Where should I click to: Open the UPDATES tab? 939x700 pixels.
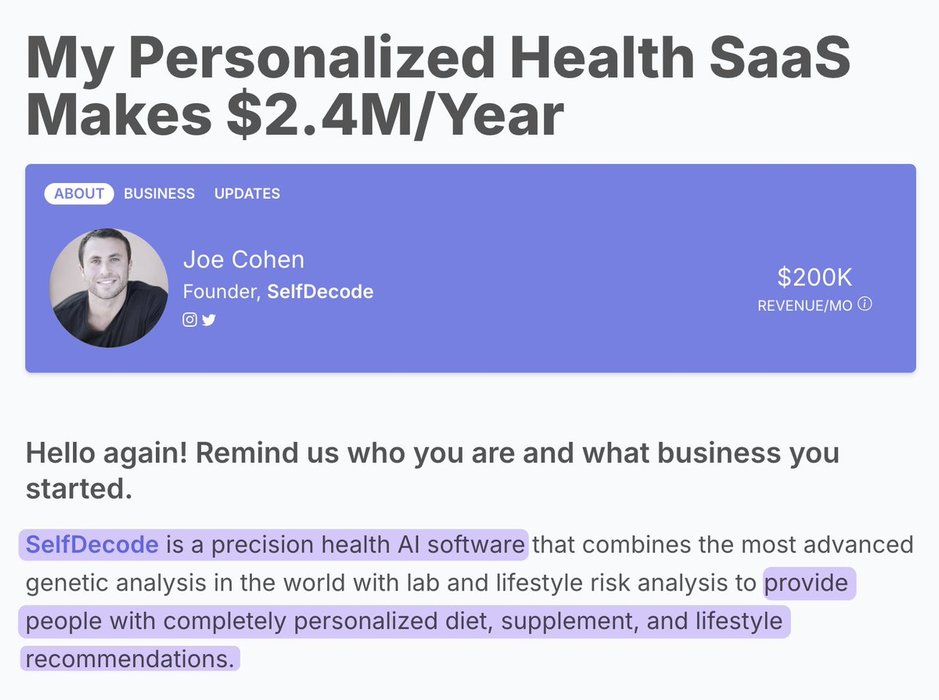[x=247, y=194]
